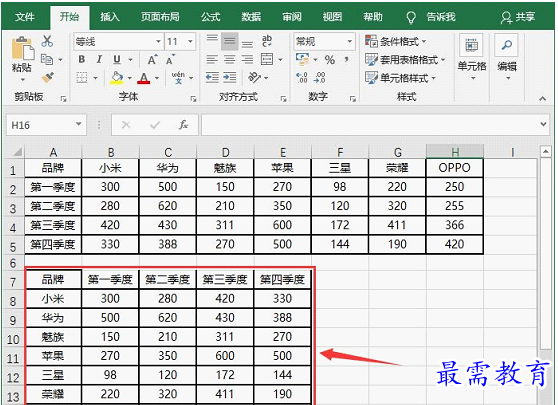Click the Format Painter brush icon

[47, 77]
